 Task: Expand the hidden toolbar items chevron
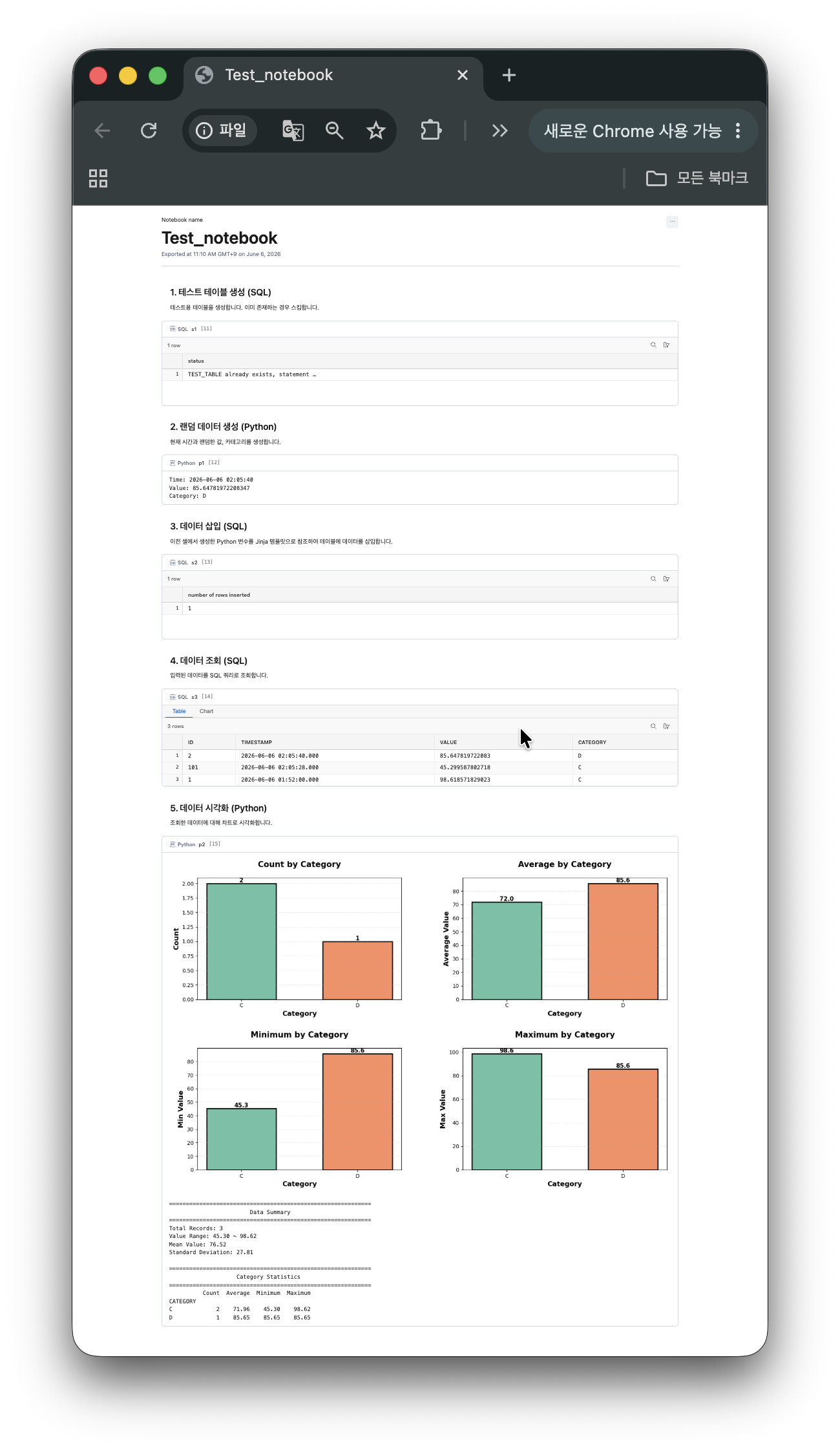499,131
